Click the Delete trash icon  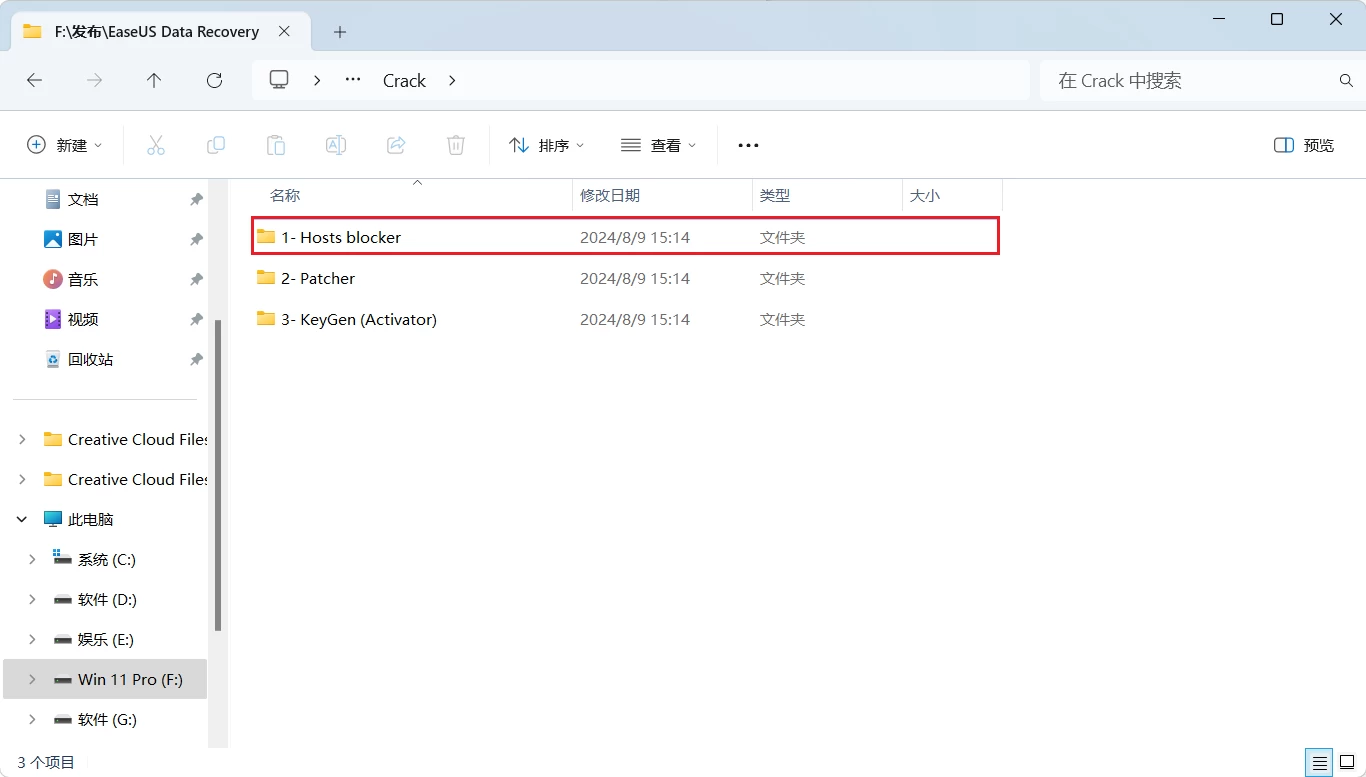(456, 145)
